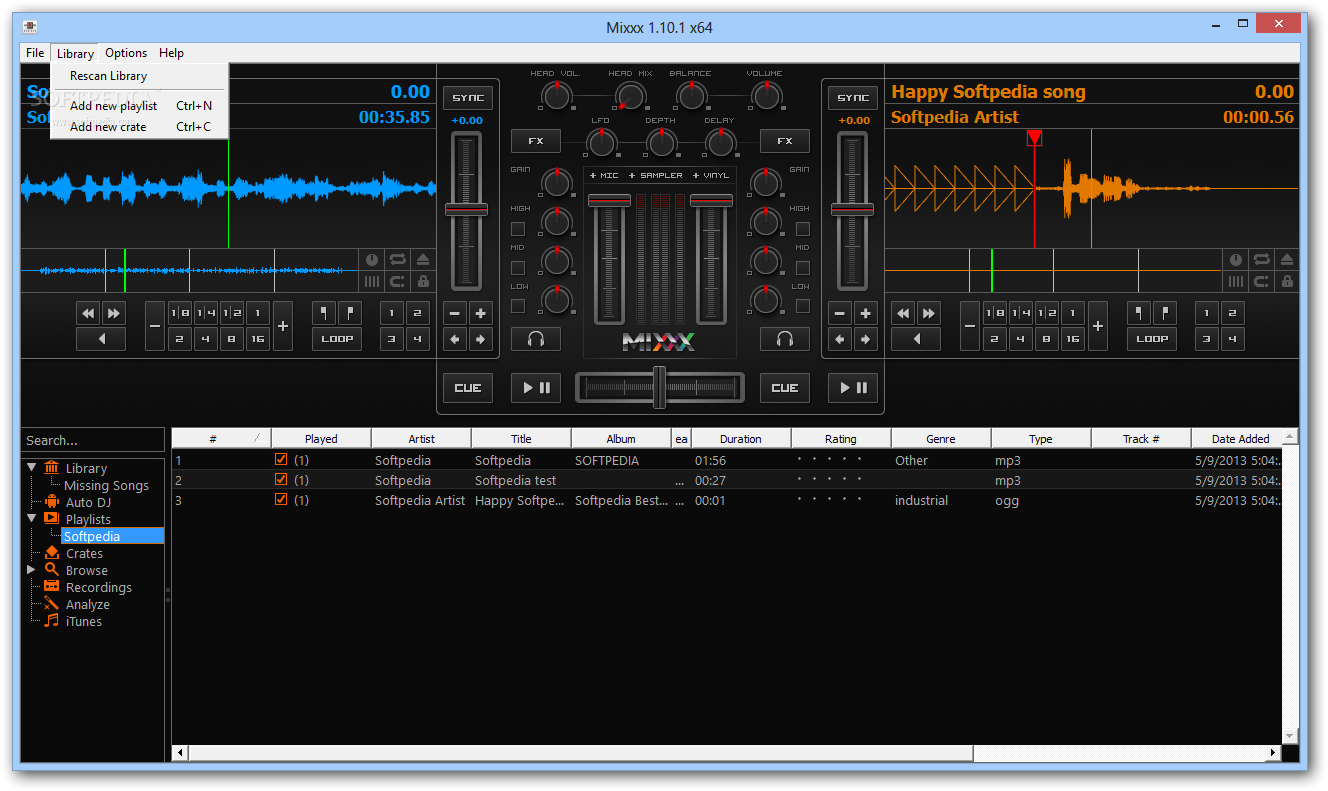The image size is (1328, 791).
Task: Toggle left channel MID kill checkbox
Action: point(518,268)
